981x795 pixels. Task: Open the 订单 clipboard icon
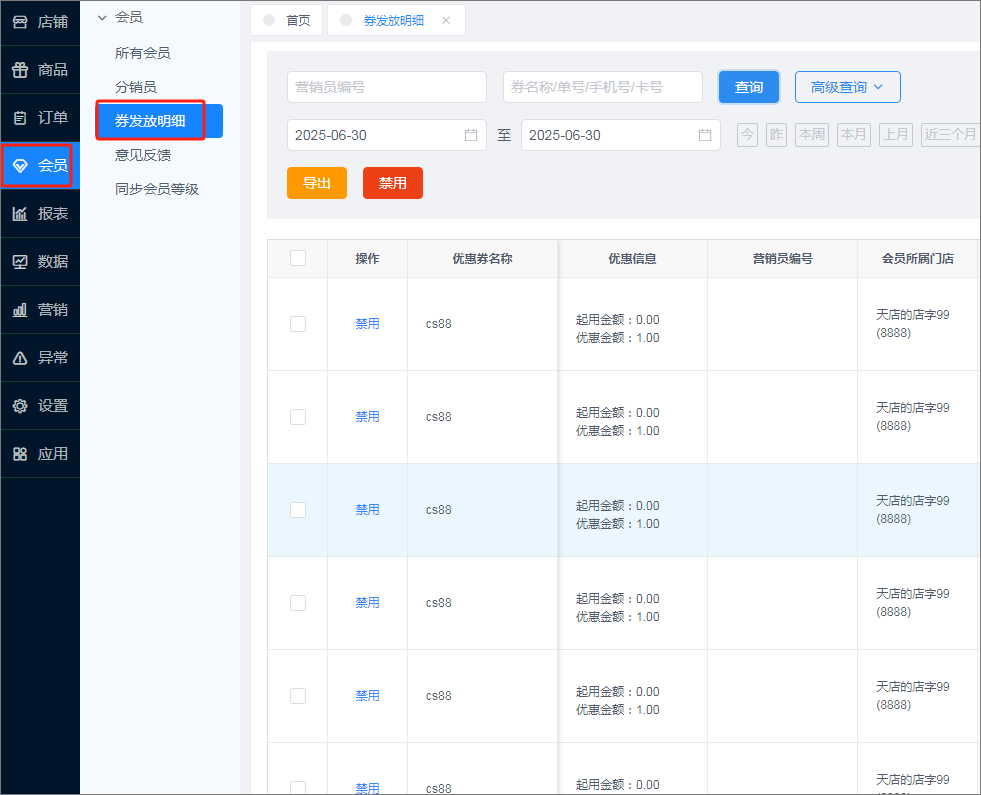pos(20,118)
